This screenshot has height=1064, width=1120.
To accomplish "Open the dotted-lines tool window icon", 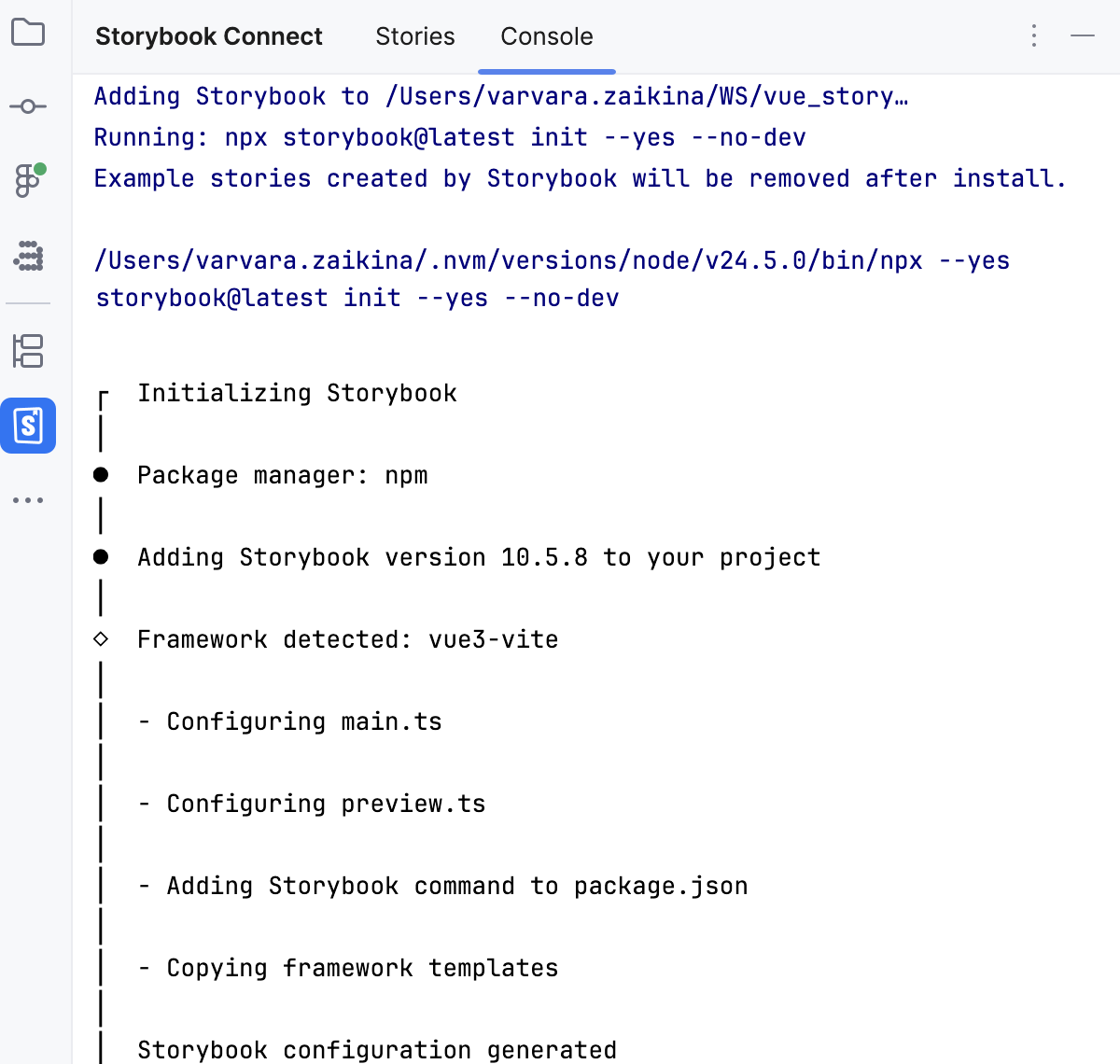I will 29,256.
